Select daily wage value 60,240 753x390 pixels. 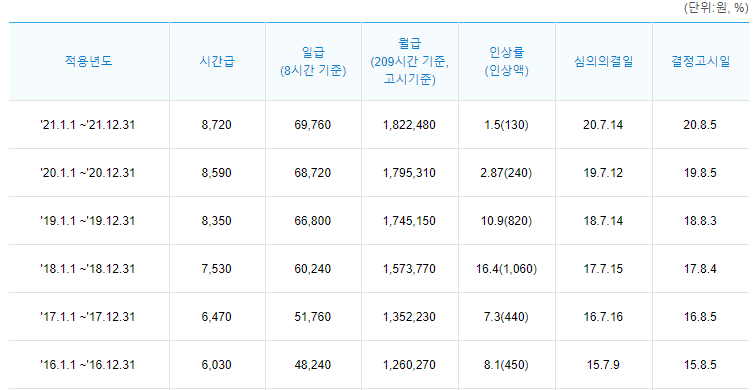click(x=313, y=269)
